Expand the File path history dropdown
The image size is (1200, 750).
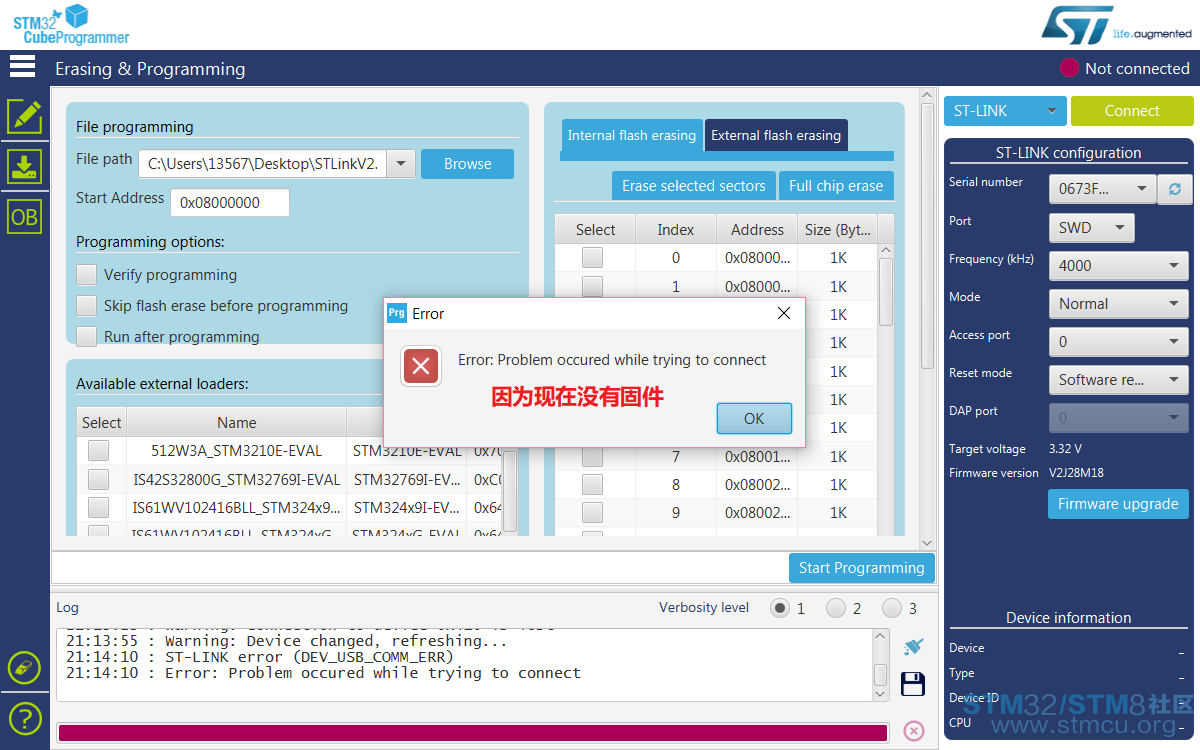pyautogui.click(x=401, y=164)
